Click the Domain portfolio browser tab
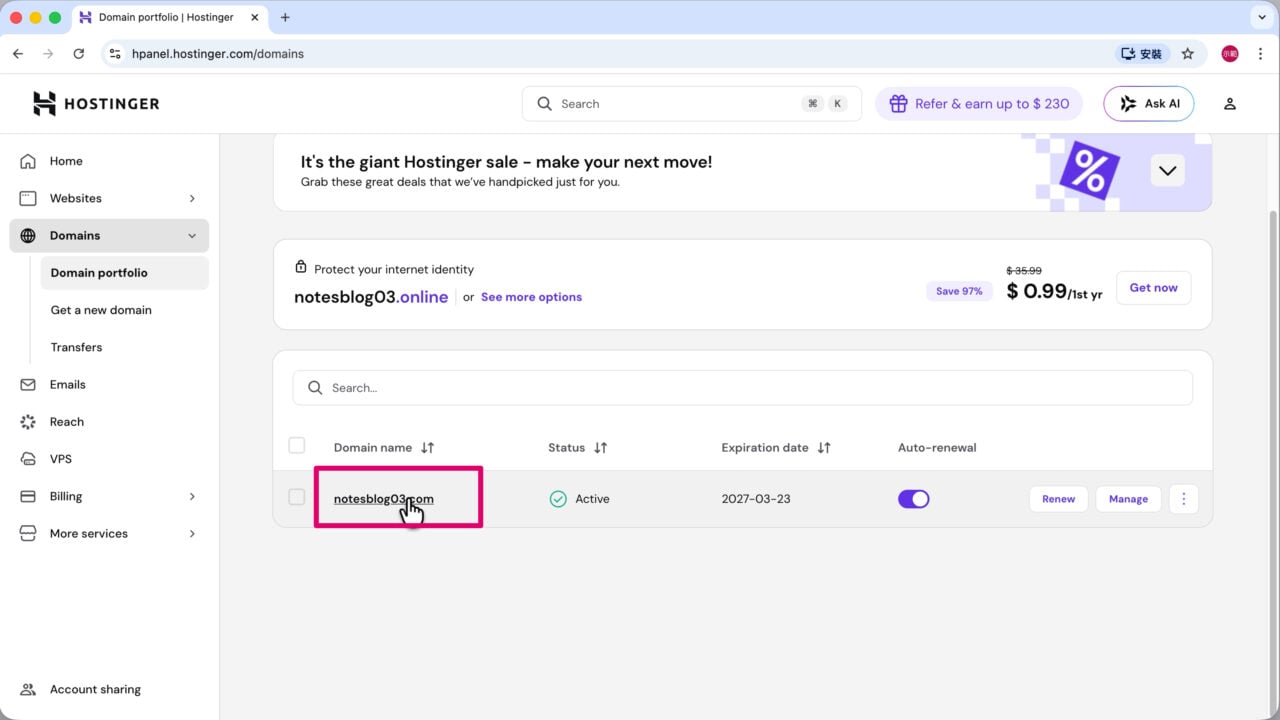1280x720 pixels. pos(168,17)
